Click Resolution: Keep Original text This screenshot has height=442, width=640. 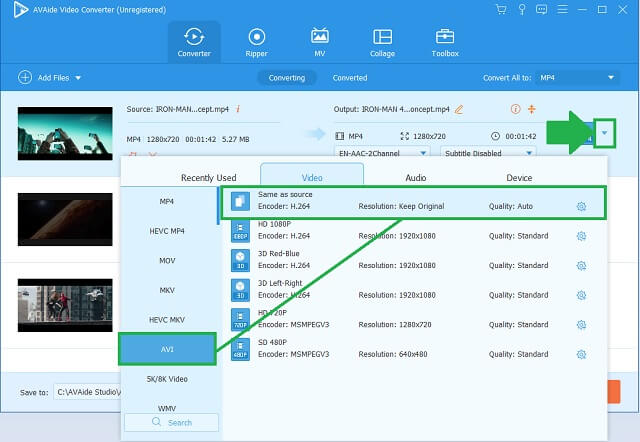tap(401, 207)
